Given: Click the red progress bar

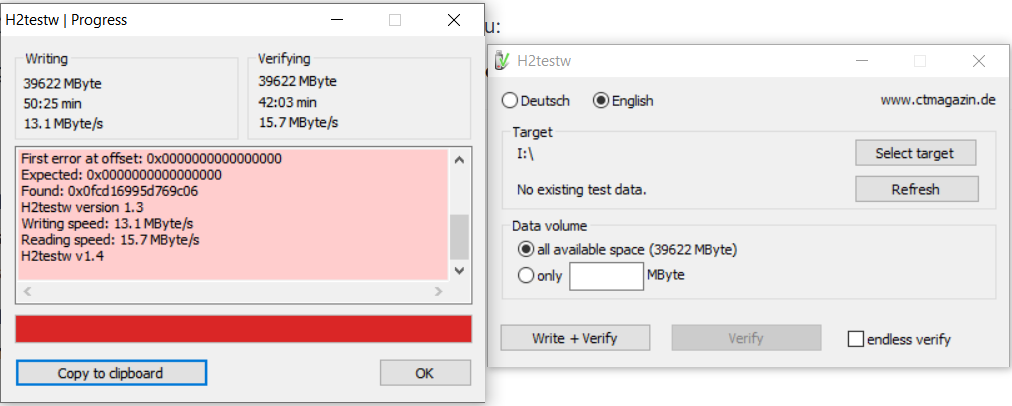Looking at the screenshot, I should click(243, 329).
